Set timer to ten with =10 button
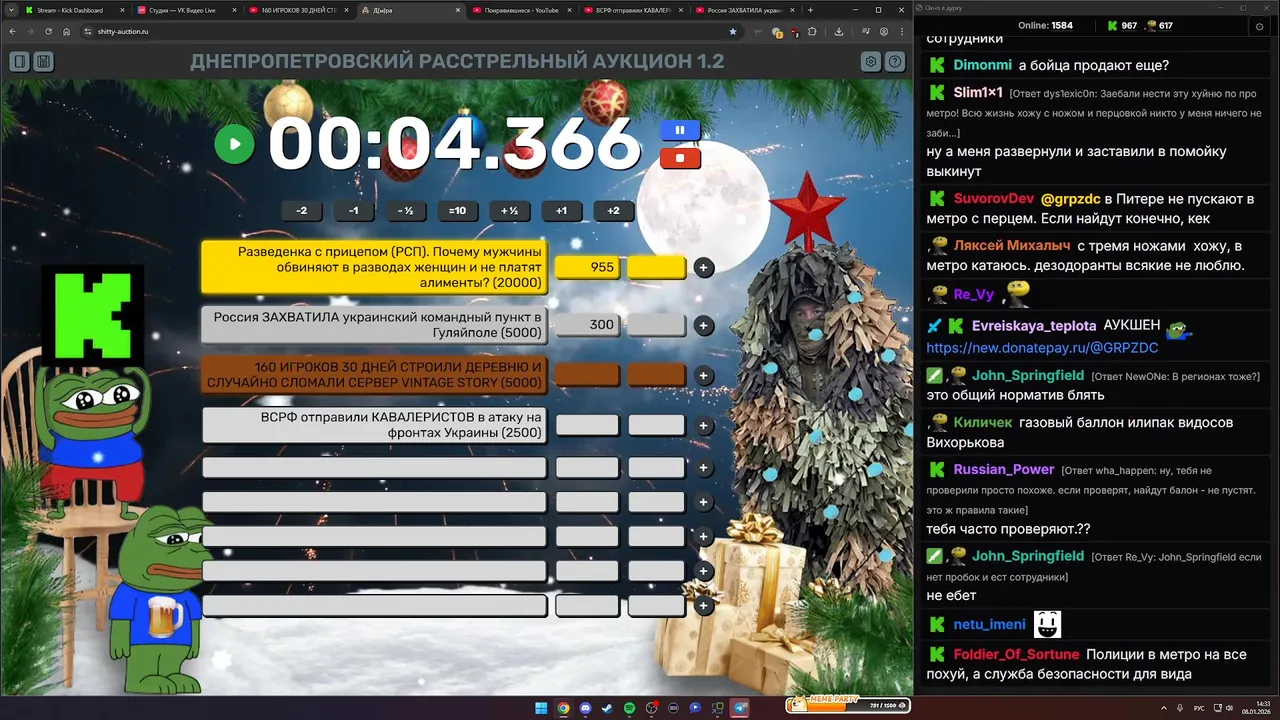 [457, 211]
